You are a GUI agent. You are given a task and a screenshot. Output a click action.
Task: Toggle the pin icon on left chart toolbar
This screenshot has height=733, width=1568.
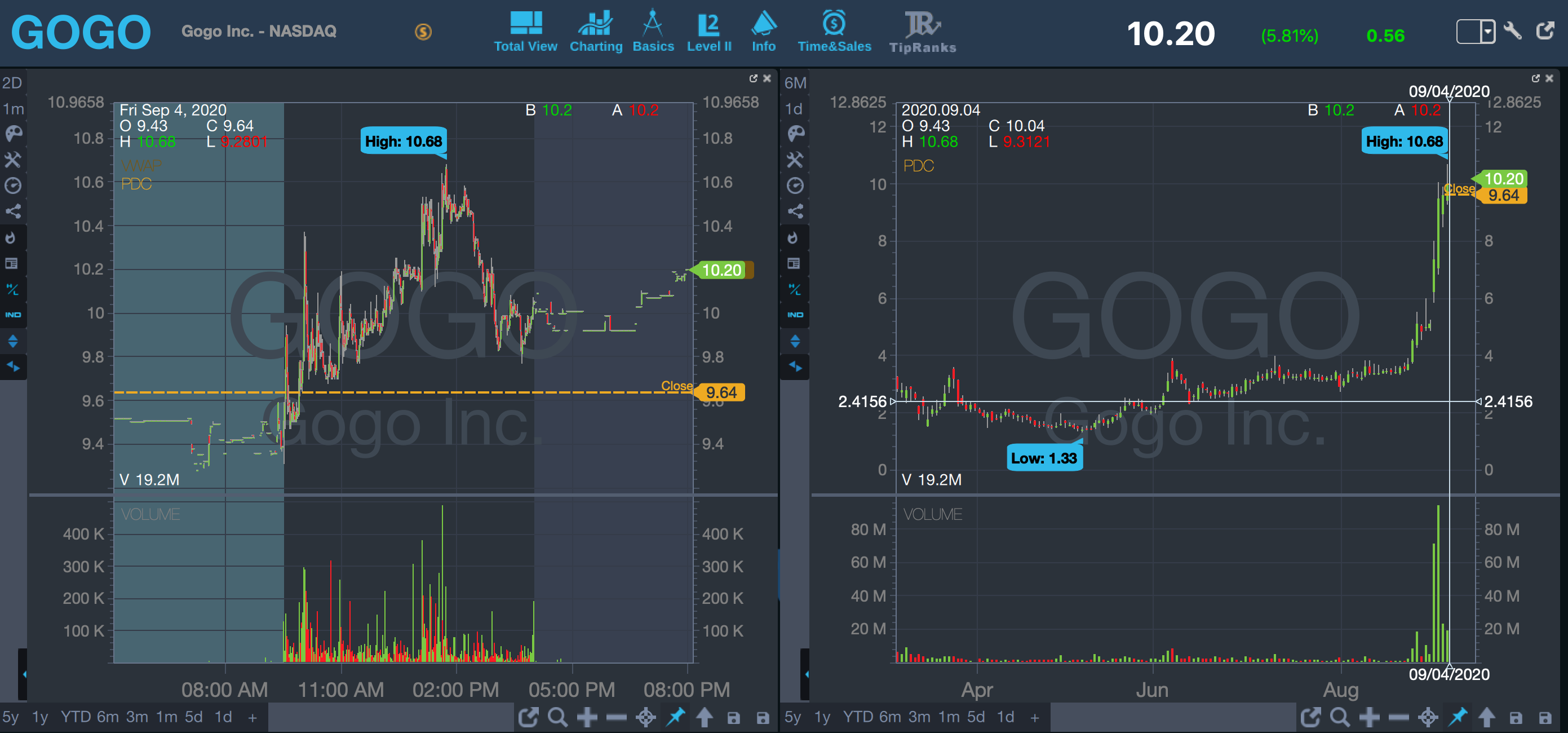pos(675,717)
